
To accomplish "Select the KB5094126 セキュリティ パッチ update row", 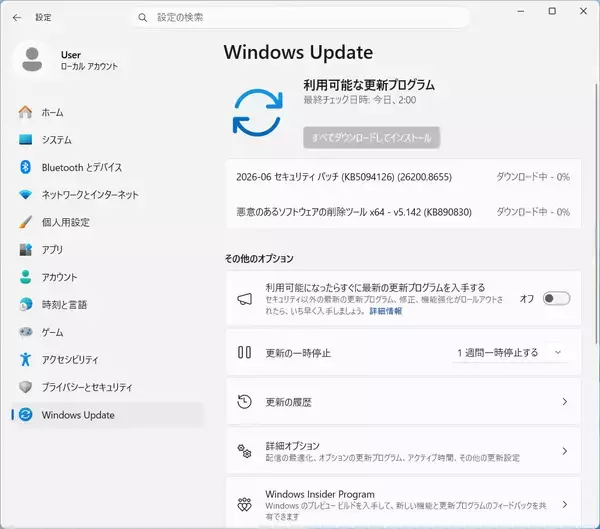I will pyautogui.click(x=404, y=177).
